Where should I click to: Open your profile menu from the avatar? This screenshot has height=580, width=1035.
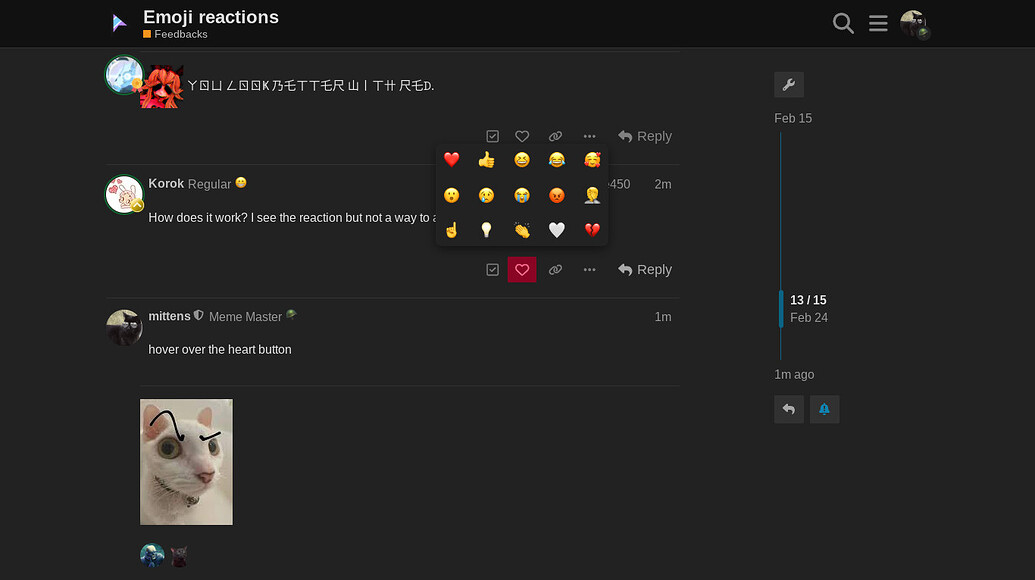(914, 23)
